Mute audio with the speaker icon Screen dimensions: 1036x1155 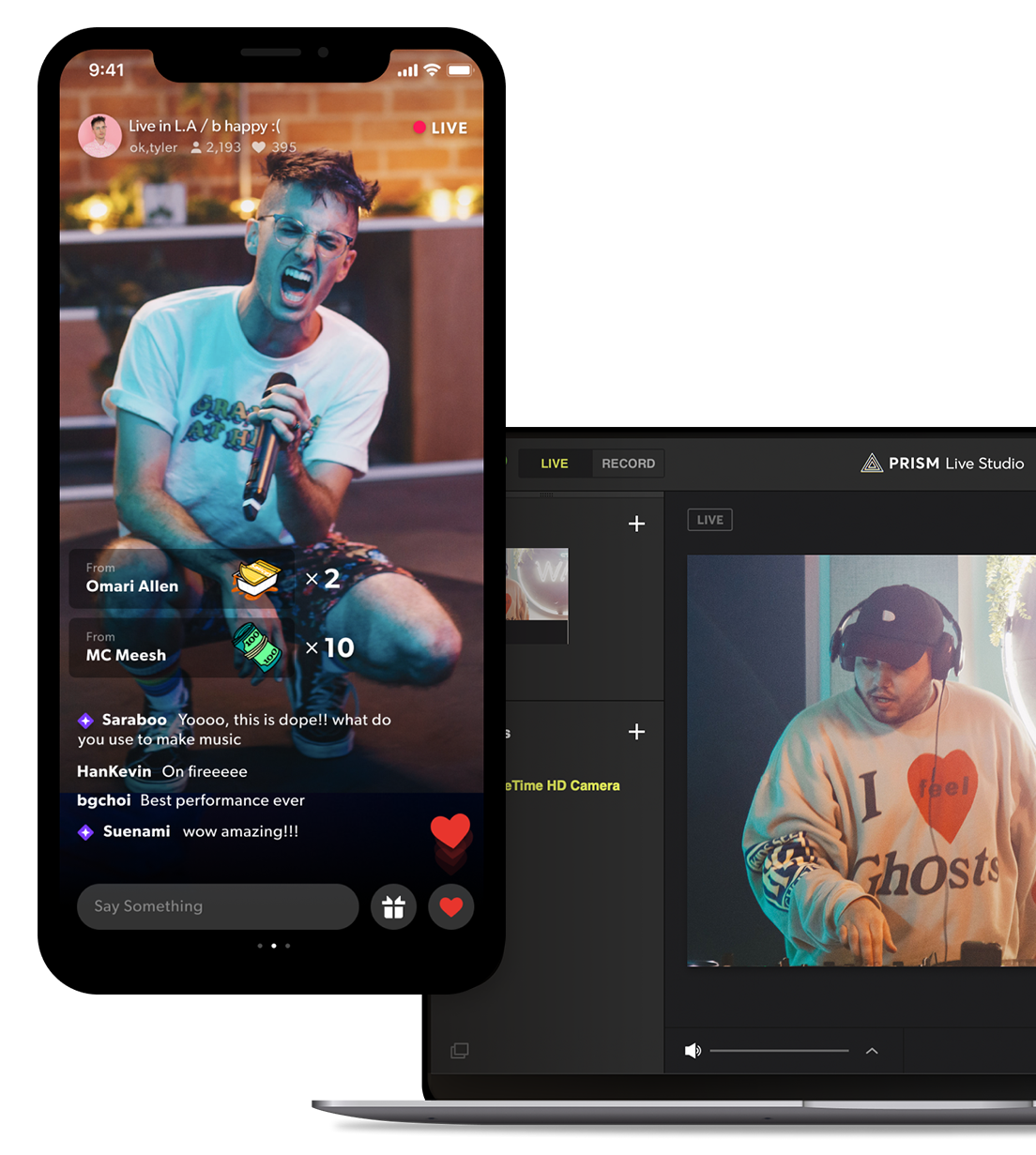click(693, 1051)
